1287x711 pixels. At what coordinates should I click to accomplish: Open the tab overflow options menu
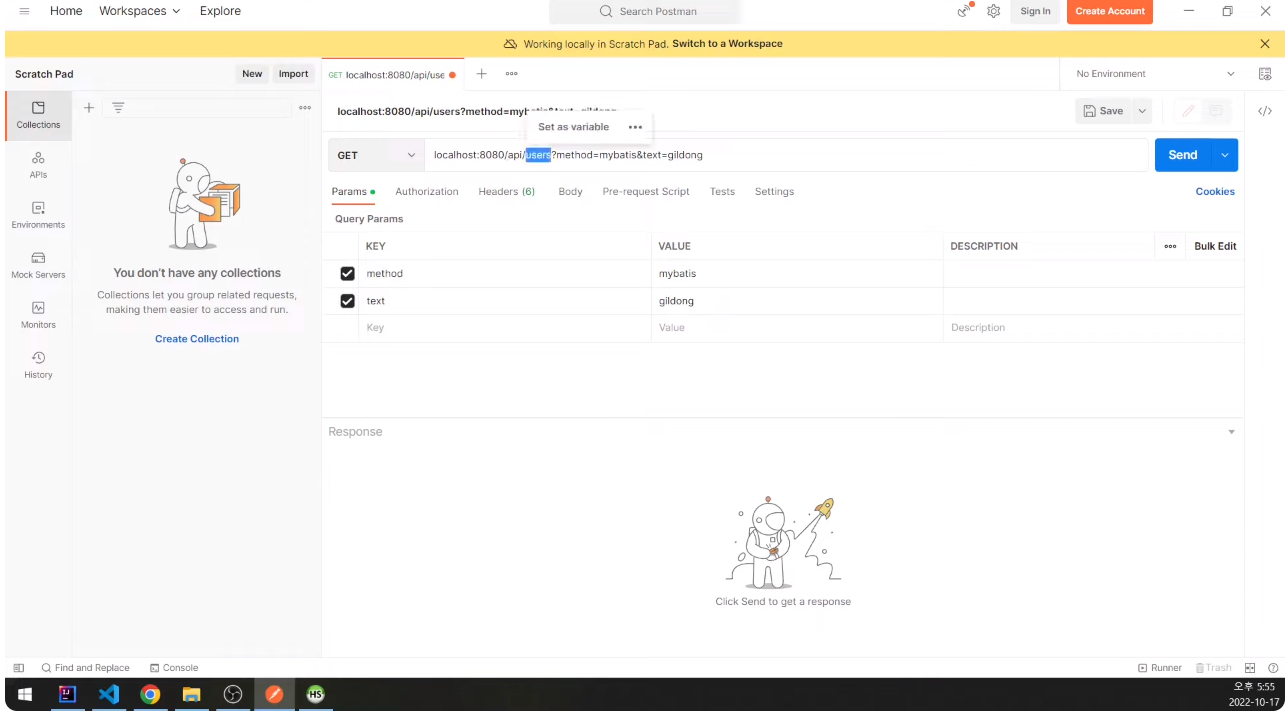[511, 74]
